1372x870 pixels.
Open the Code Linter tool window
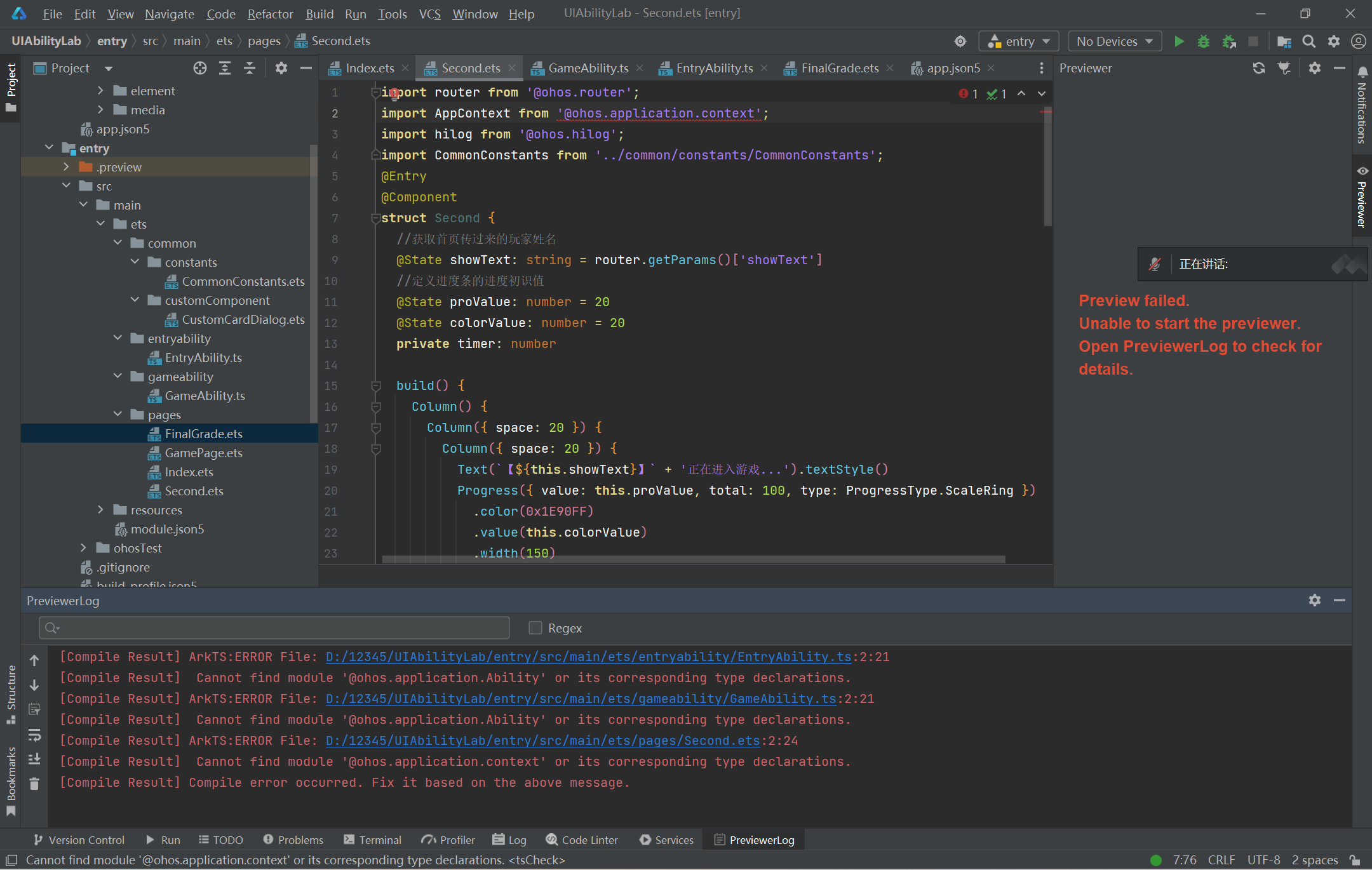click(582, 840)
